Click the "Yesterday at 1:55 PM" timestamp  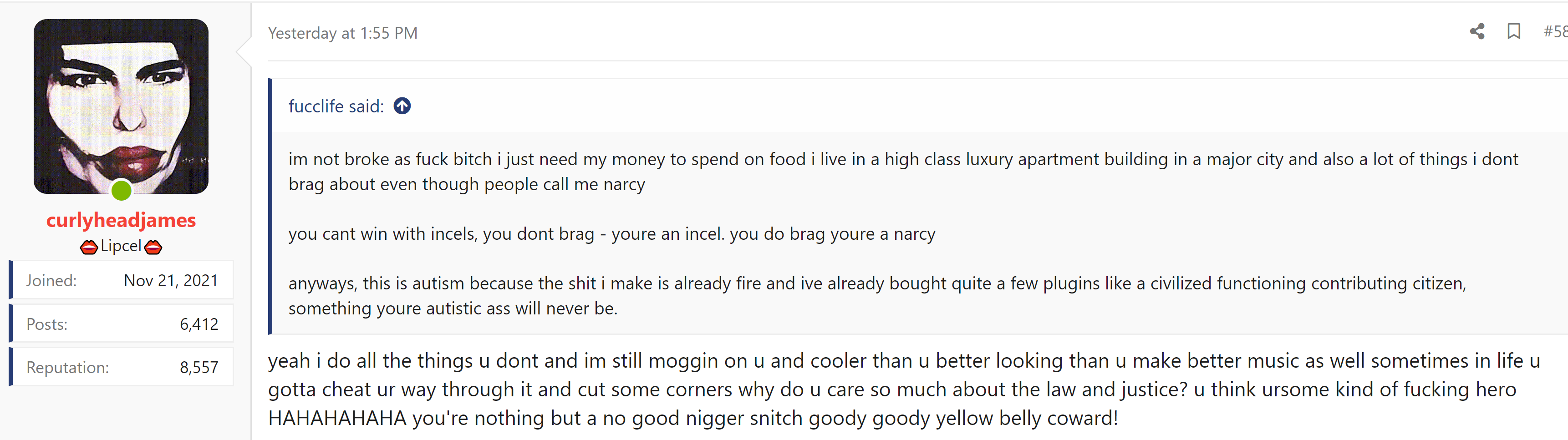tap(343, 33)
